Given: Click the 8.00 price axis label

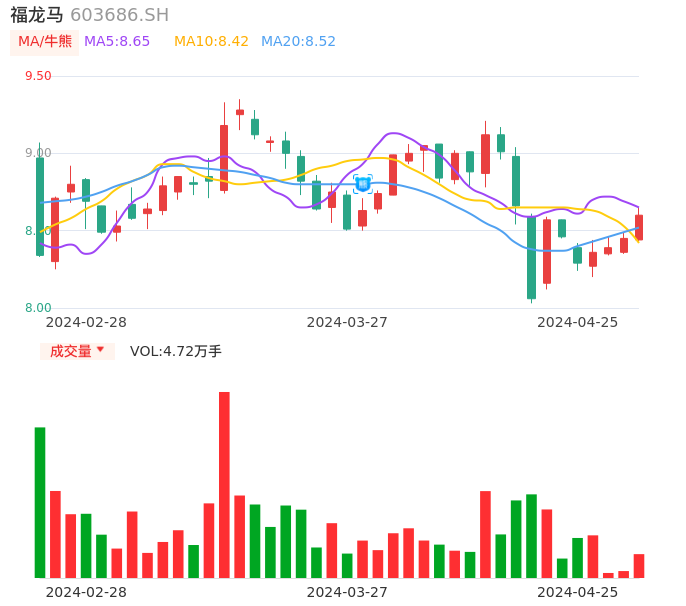Looking at the screenshot, I should (x=38, y=308).
